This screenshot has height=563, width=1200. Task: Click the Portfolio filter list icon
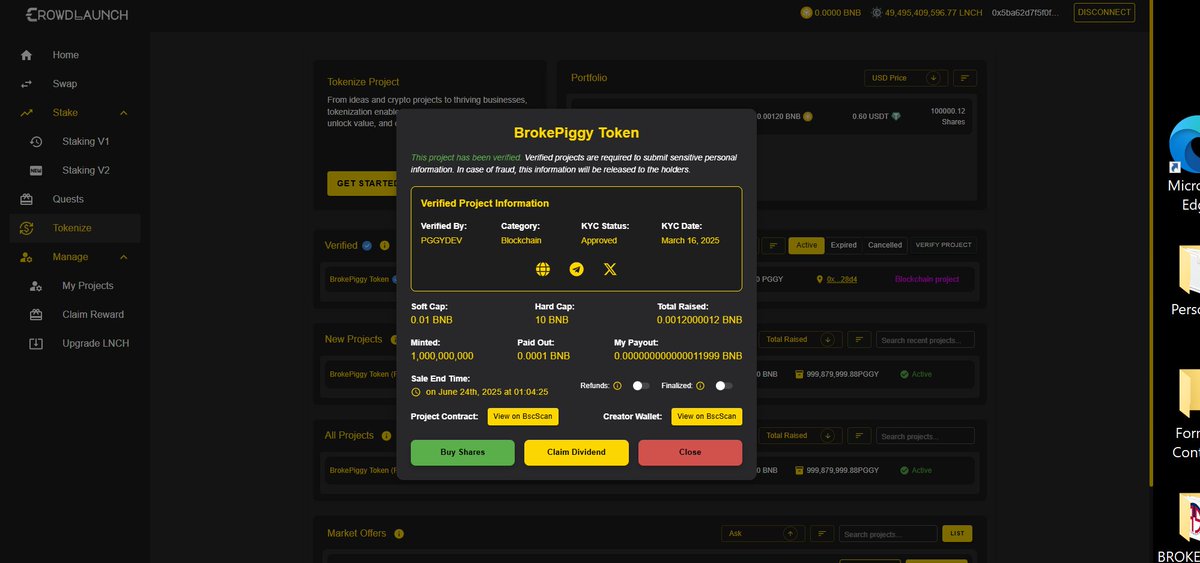965,78
